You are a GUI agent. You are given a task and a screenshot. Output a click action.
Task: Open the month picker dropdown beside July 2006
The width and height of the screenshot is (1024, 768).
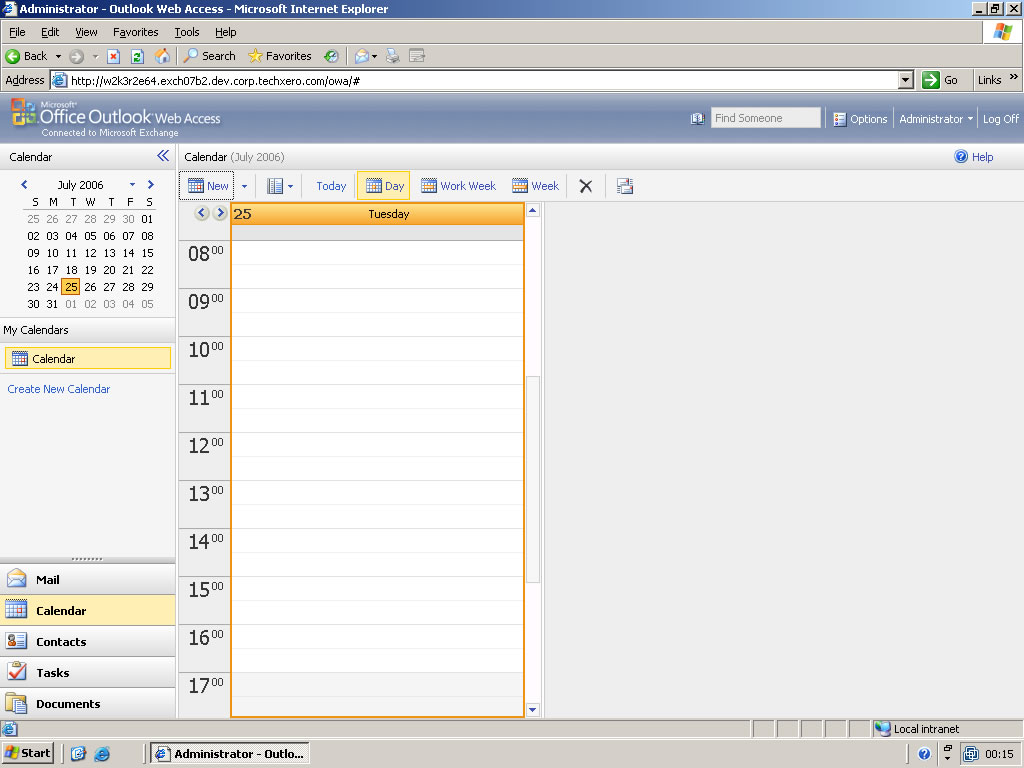pyautogui.click(x=132, y=185)
